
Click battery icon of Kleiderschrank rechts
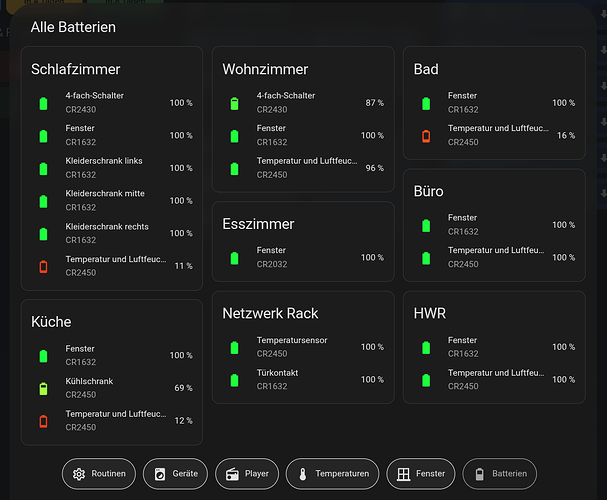(x=43, y=234)
